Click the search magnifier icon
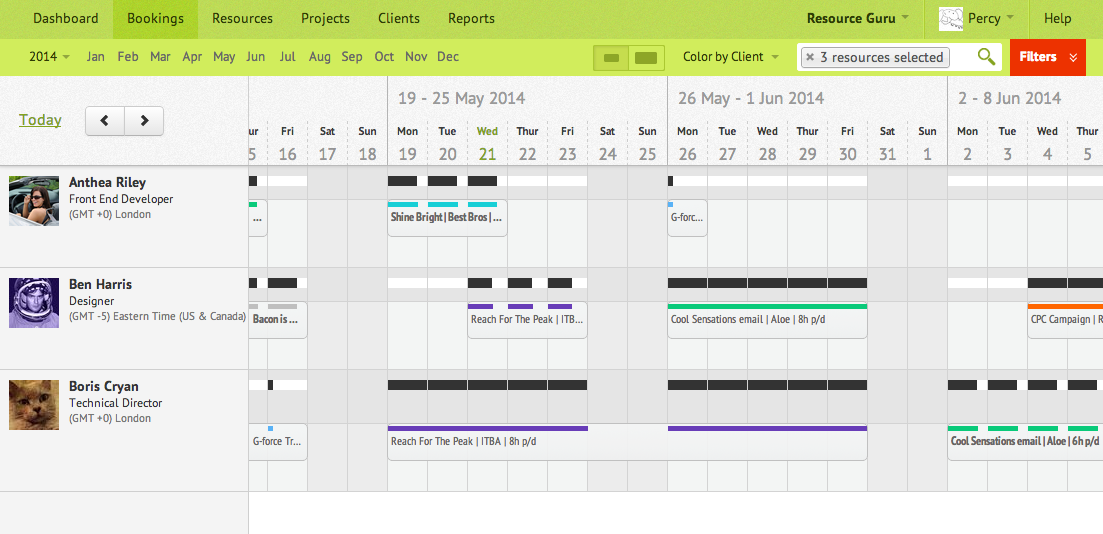This screenshot has height=534, width=1103. 987,57
